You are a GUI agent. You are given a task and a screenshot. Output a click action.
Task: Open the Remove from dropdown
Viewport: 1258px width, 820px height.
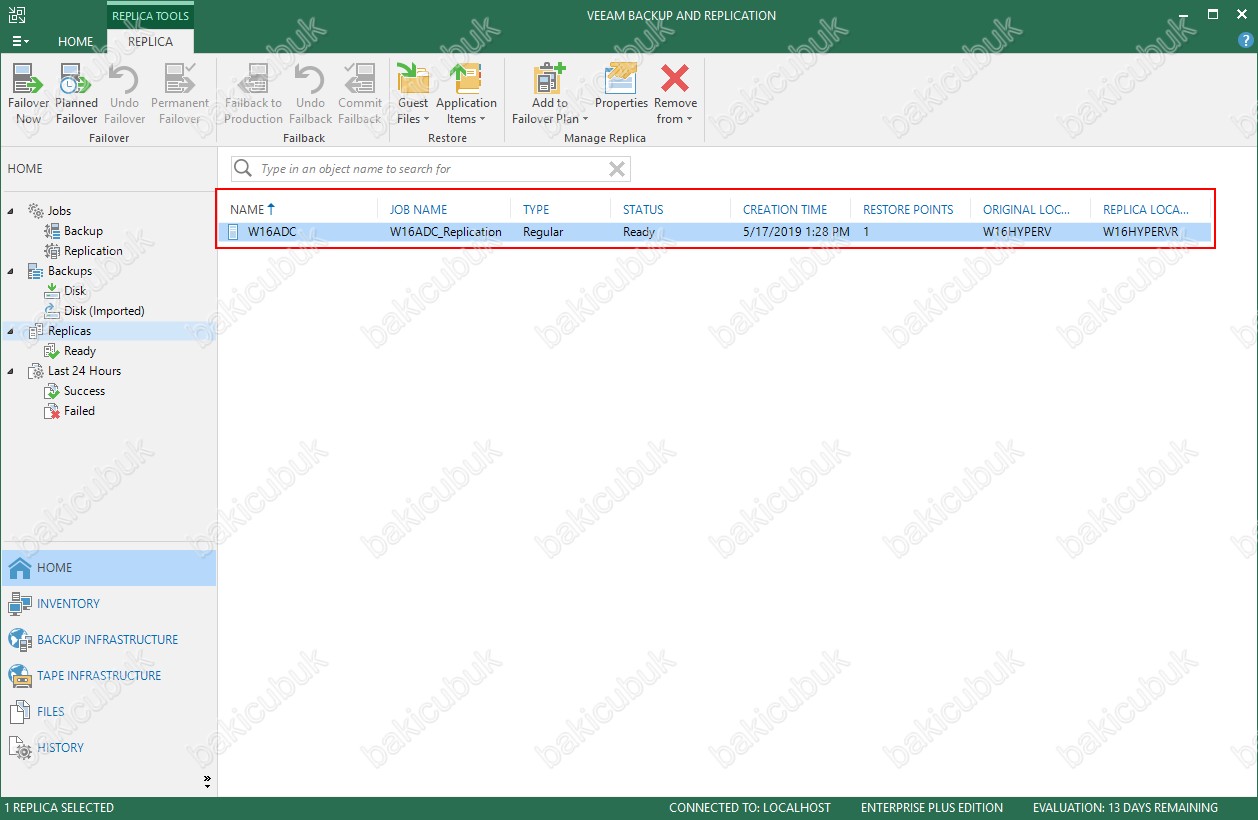tap(676, 93)
